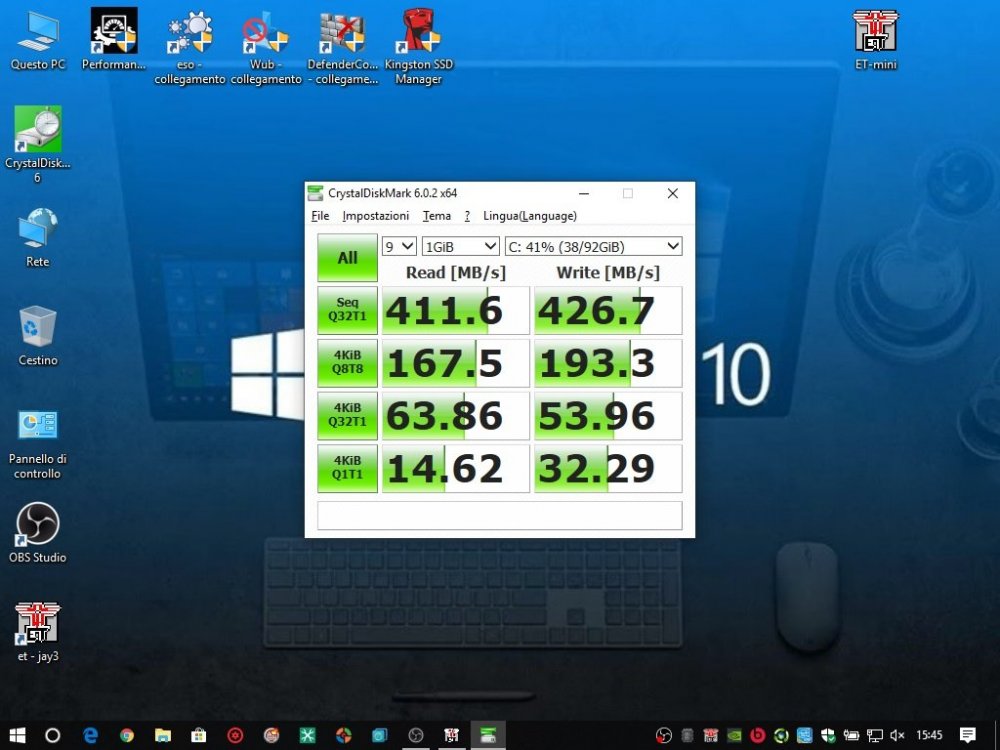Click the 167.5 read result
This screenshot has width=1000, height=750.
(455, 363)
